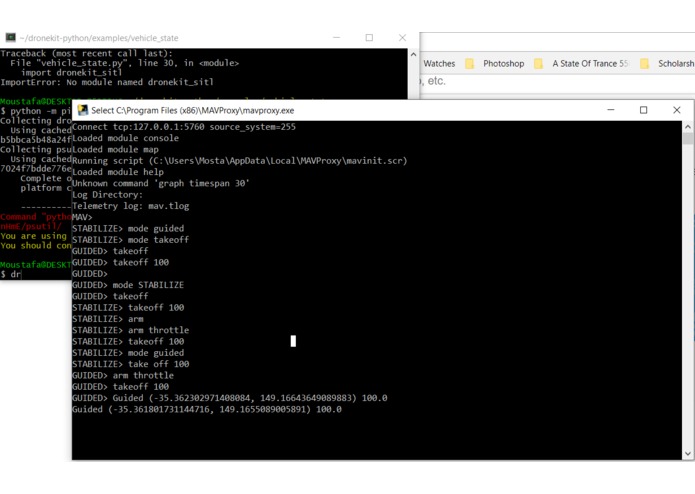Maximize the dronekit-python terminal window

[369, 38]
